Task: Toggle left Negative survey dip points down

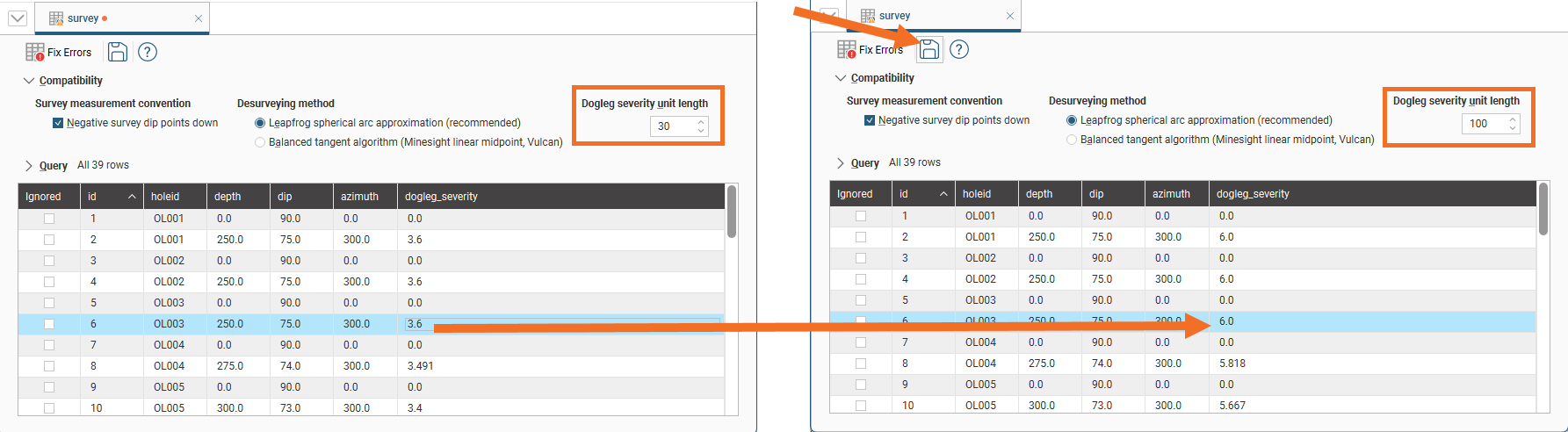Action: point(58,124)
